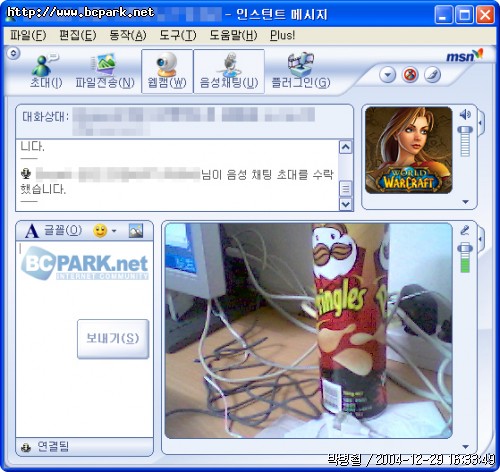
Task: Minimize the messenger window
Action: 443,15
